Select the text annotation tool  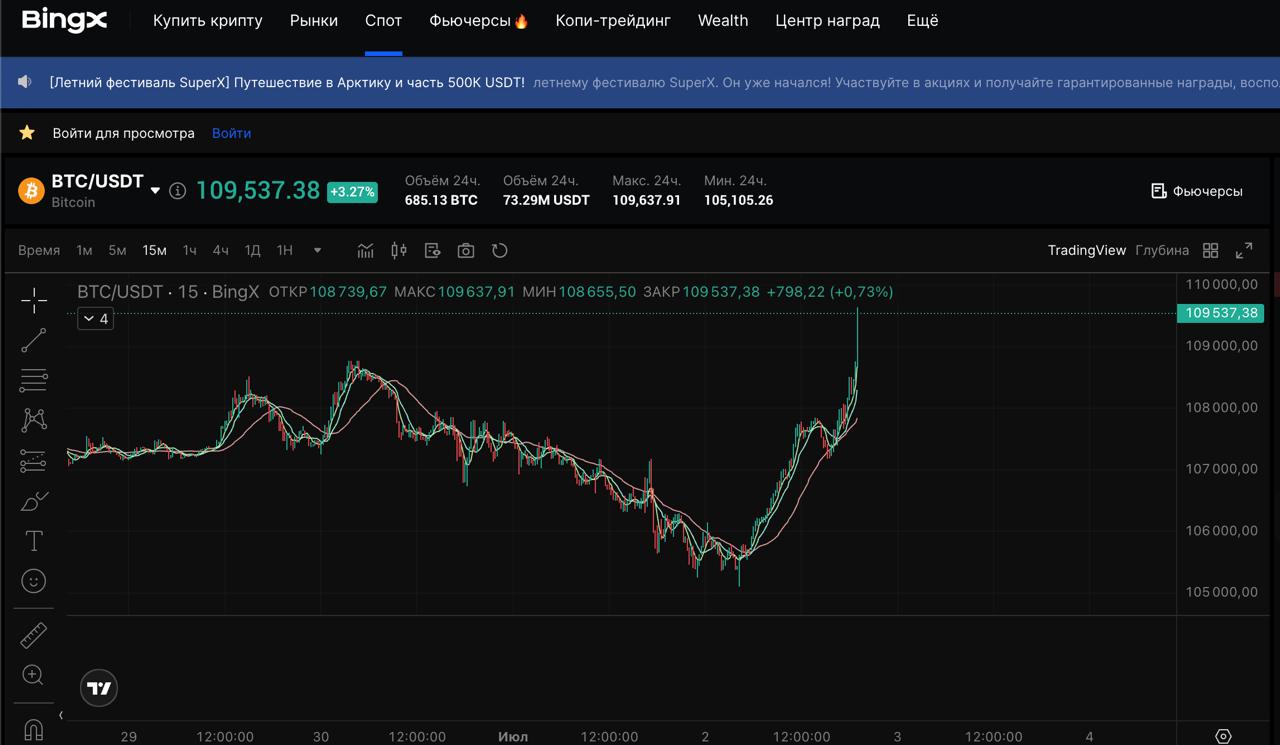click(x=34, y=541)
